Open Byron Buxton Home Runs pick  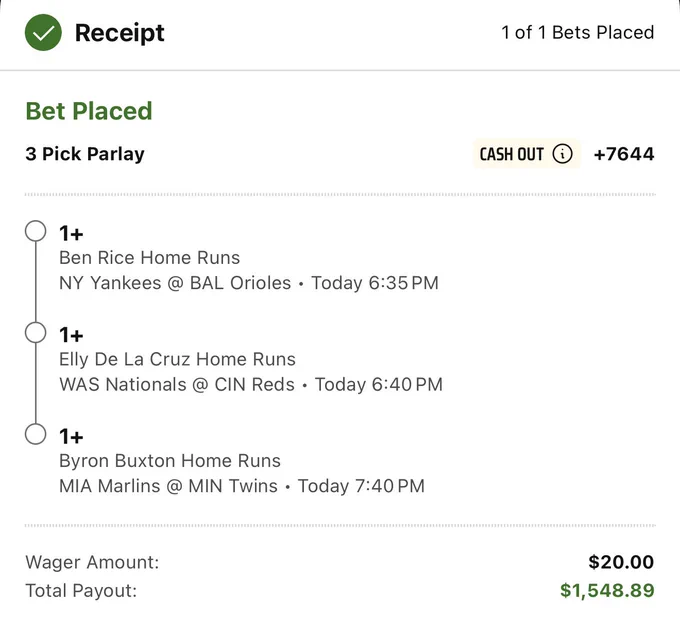170,461
